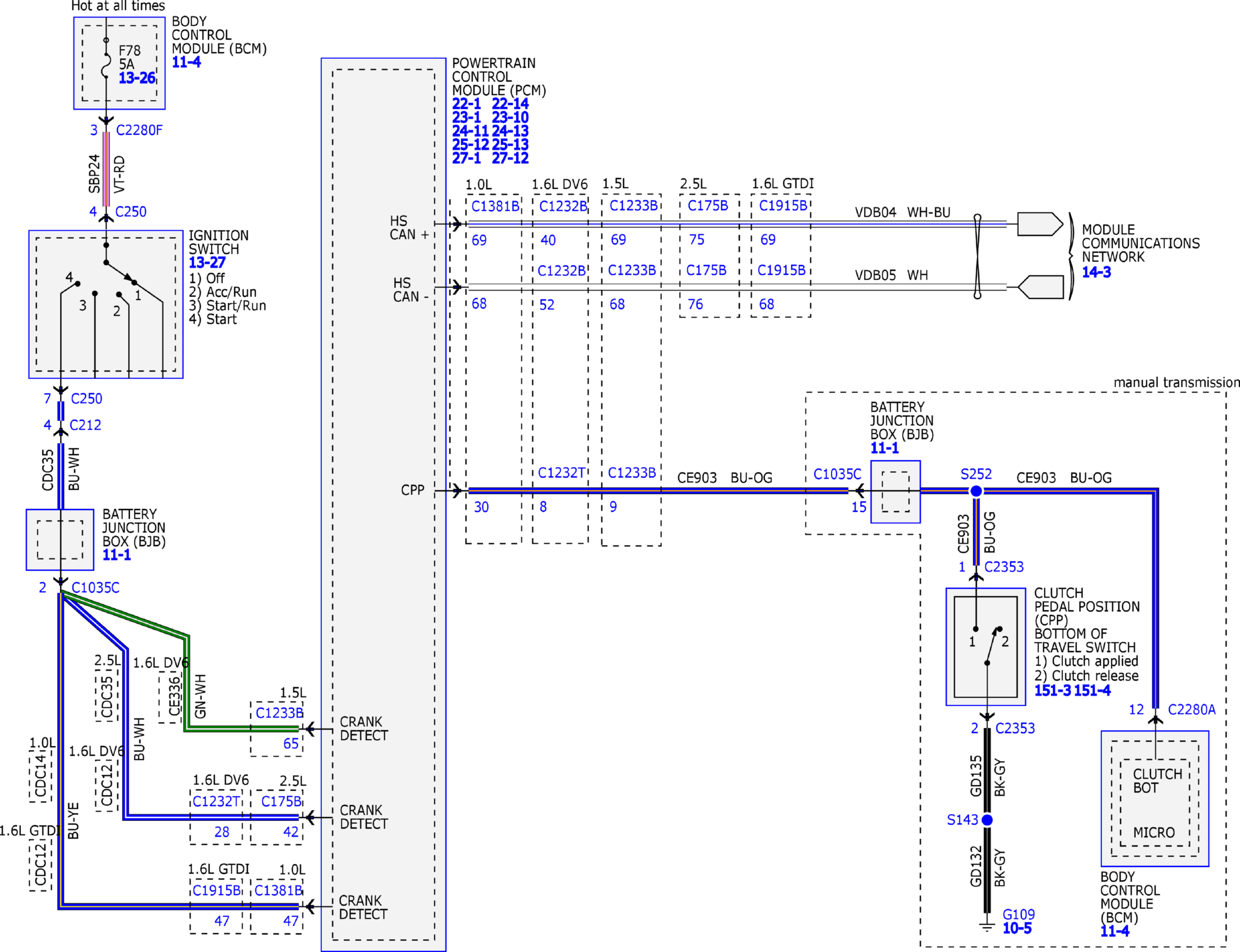Click C1233B connector above pin 9
1240x952 pixels.
[632, 472]
